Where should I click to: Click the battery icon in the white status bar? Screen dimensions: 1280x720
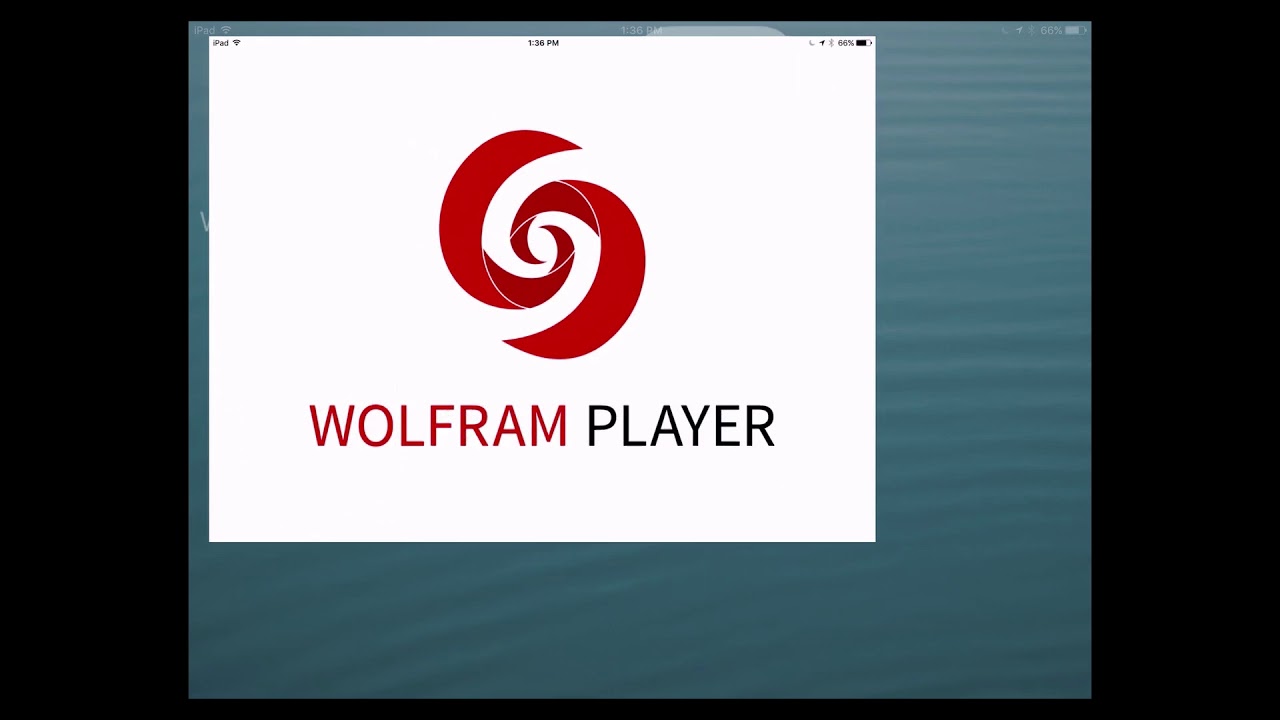(864, 43)
